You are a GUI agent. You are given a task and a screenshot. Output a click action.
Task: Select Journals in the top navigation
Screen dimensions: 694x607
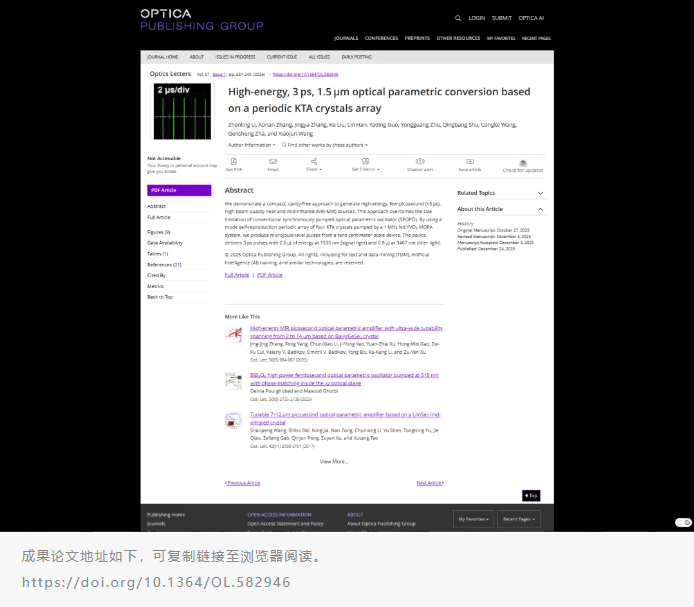[346, 38]
